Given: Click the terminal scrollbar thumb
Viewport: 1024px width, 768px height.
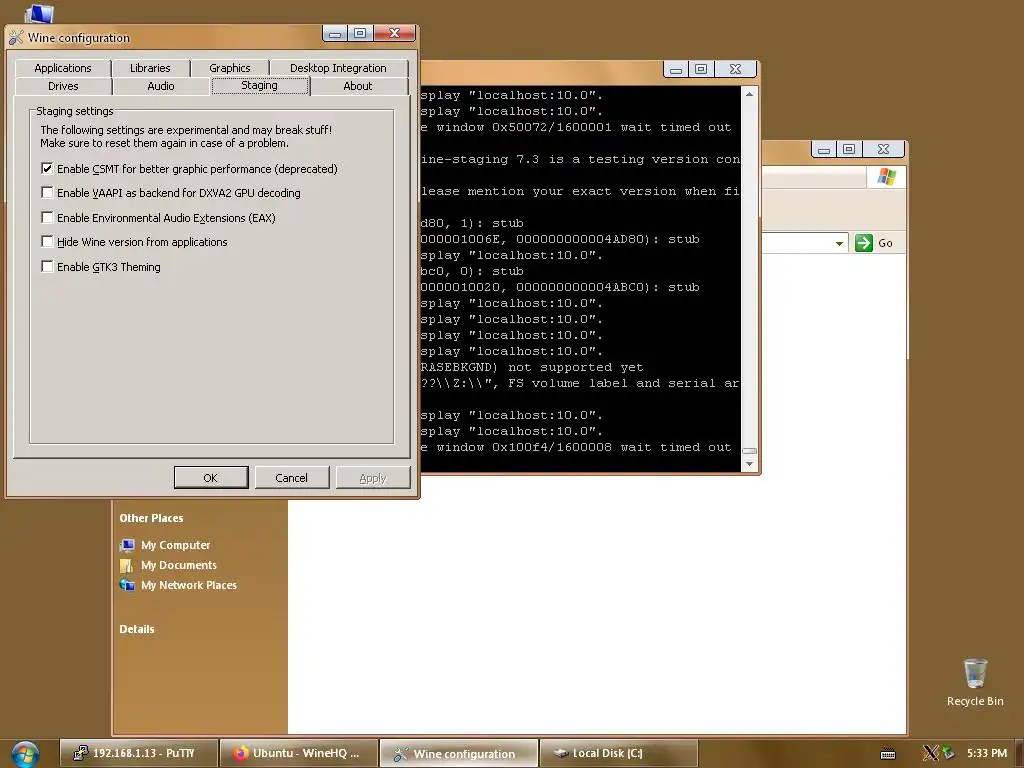Looking at the screenshot, I should click(749, 451).
